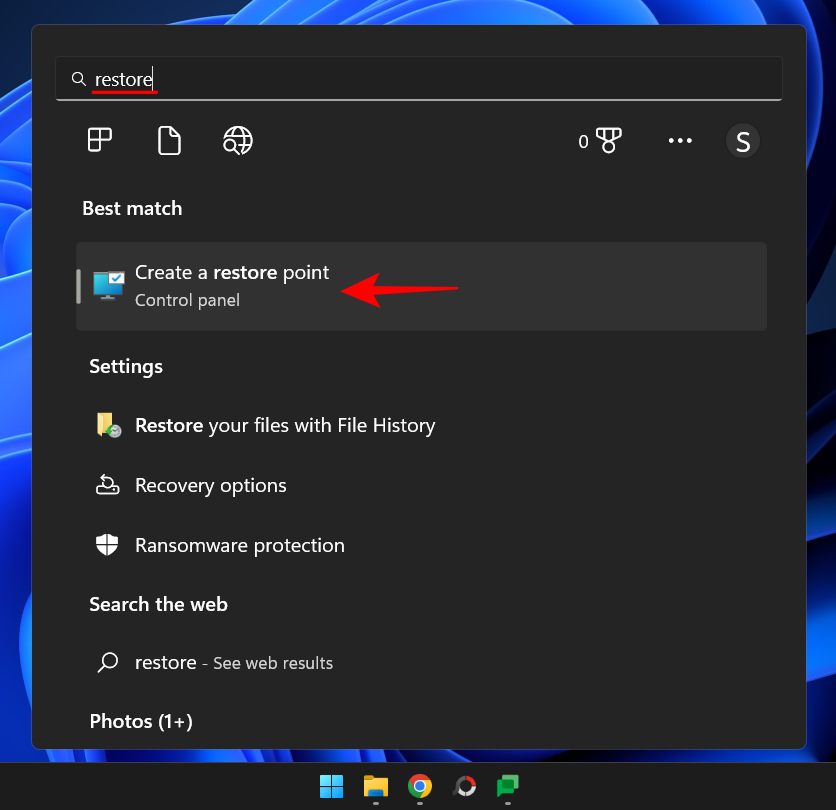Select the "Recovery options" settings entry
The image size is (836, 810).
[210, 485]
